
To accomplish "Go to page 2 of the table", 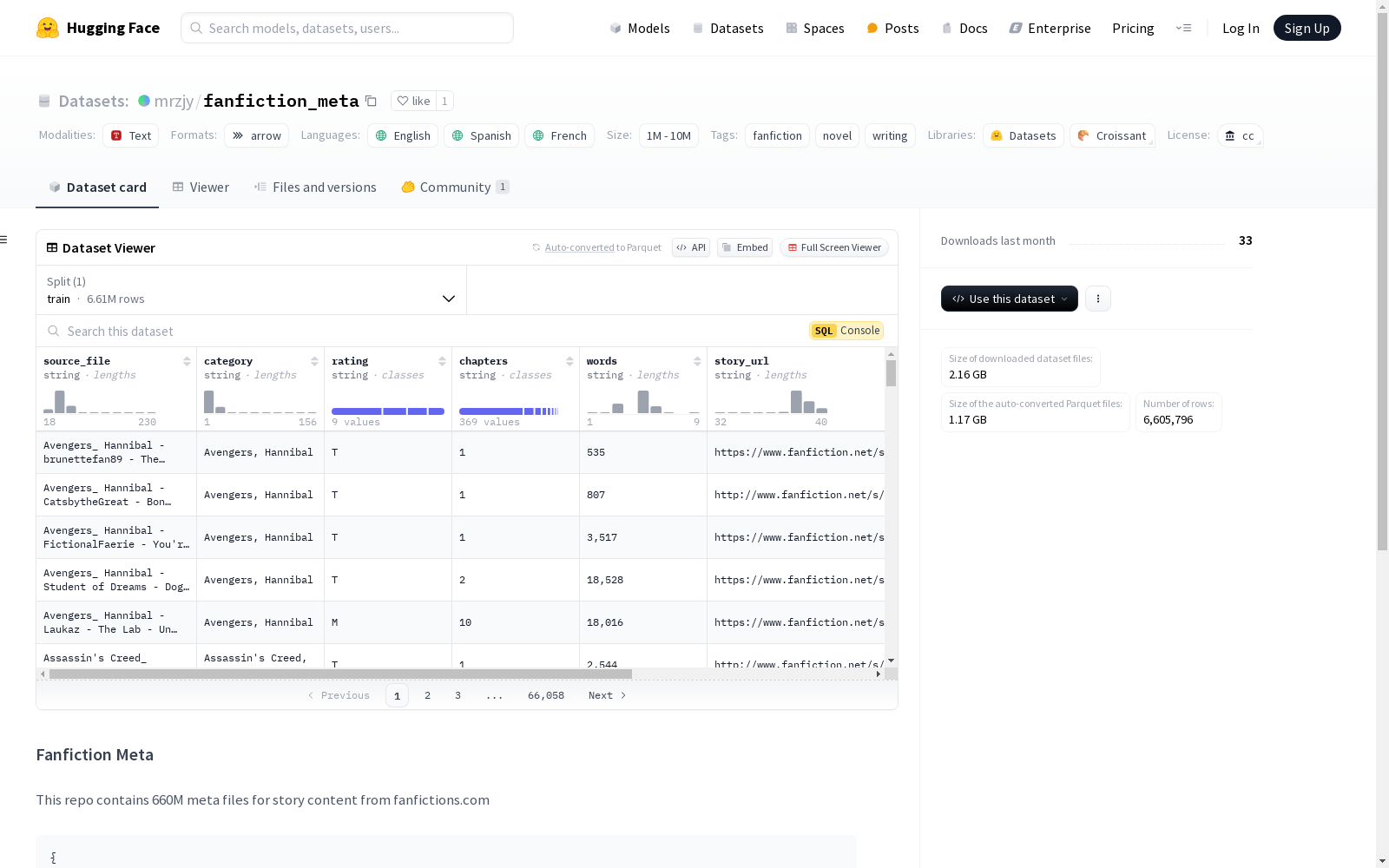I will pos(427,695).
